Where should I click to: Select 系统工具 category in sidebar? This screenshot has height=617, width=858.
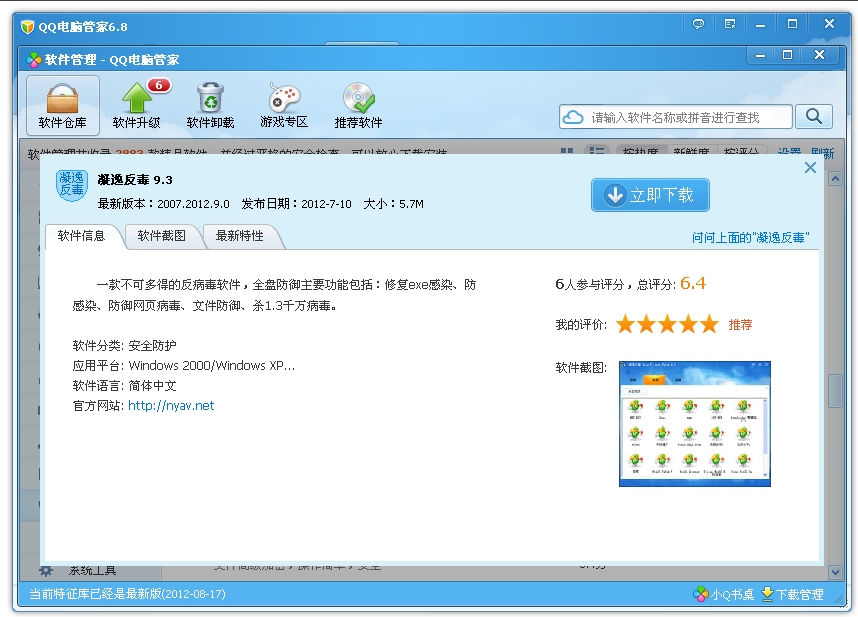[x=92, y=571]
